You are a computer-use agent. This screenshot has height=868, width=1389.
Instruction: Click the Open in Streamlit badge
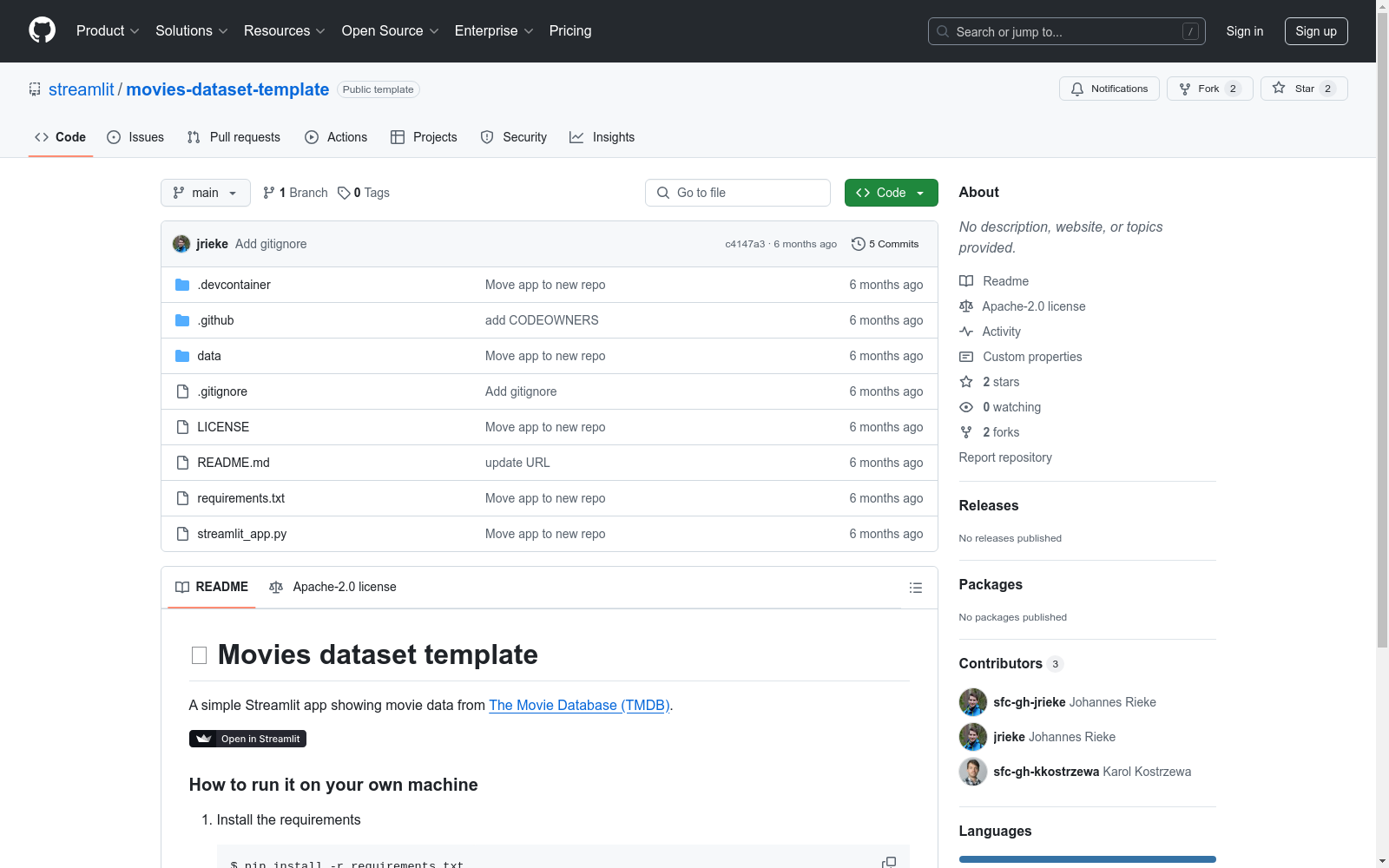tap(247, 739)
